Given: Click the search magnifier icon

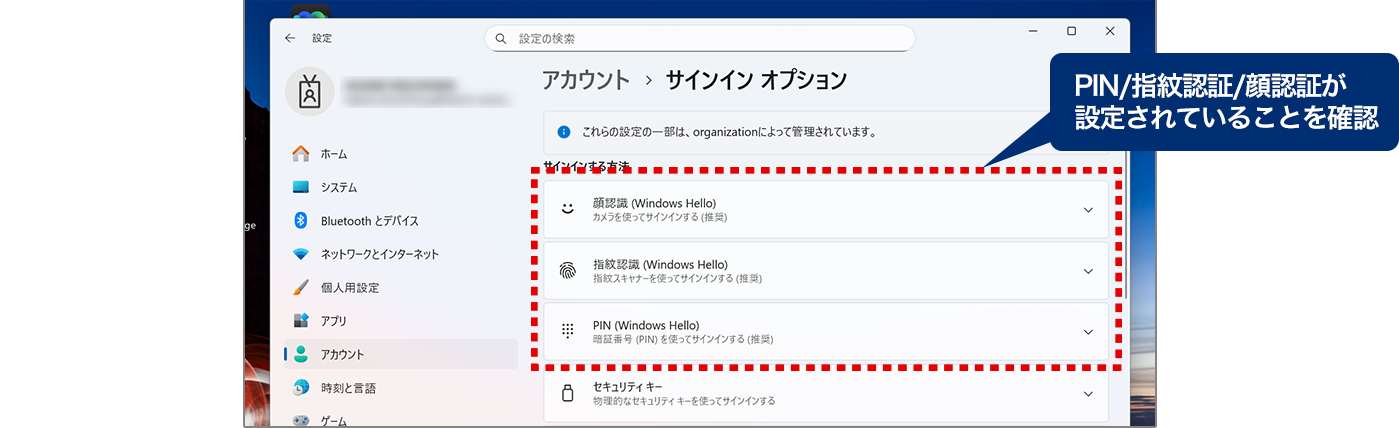Looking at the screenshot, I should [501, 38].
